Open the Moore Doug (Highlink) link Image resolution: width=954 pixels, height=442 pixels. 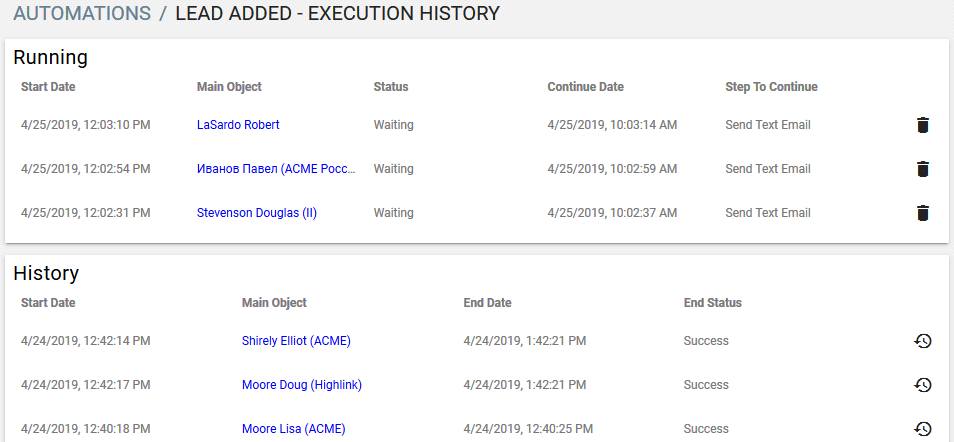coord(302,385)
